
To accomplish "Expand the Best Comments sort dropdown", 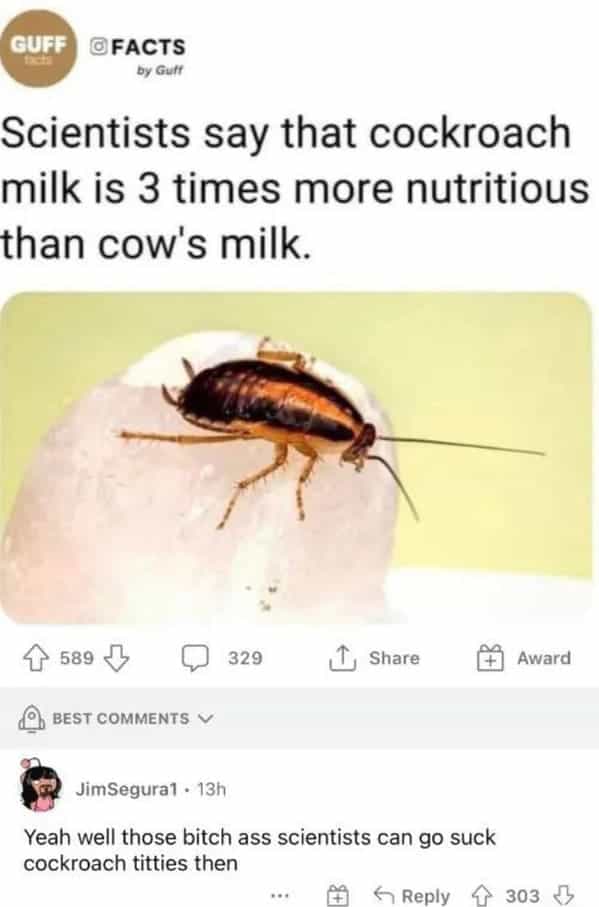I will tap(117, 718).
